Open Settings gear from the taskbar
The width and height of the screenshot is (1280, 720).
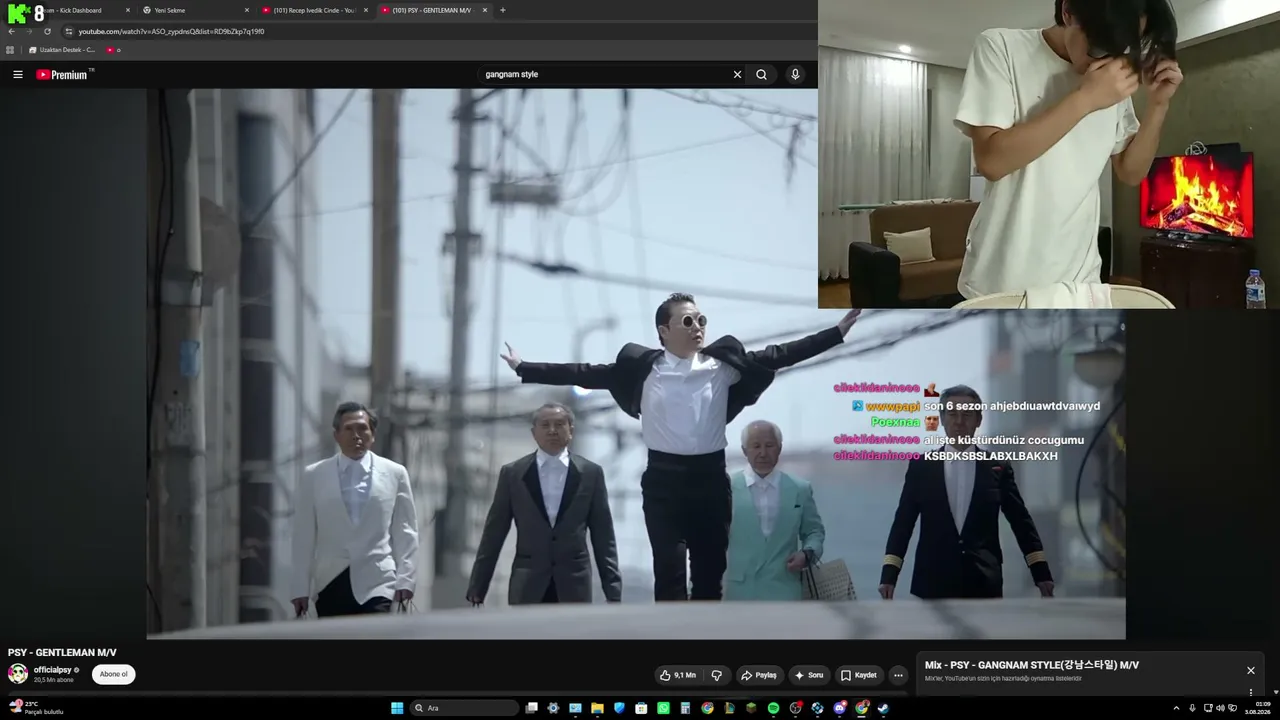pos(554,708)
